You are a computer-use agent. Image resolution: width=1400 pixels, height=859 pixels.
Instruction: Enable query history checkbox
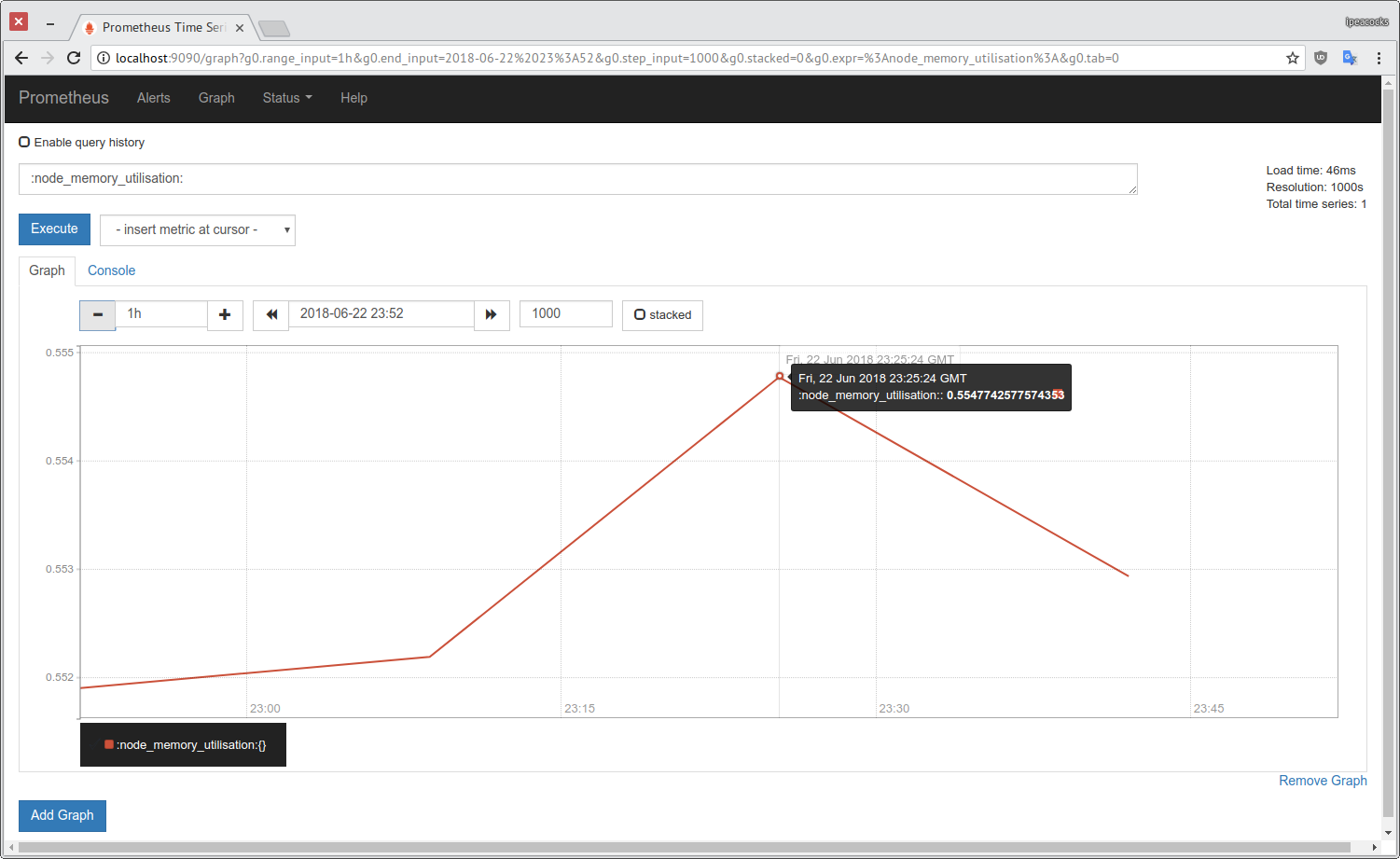coord(24,142)
